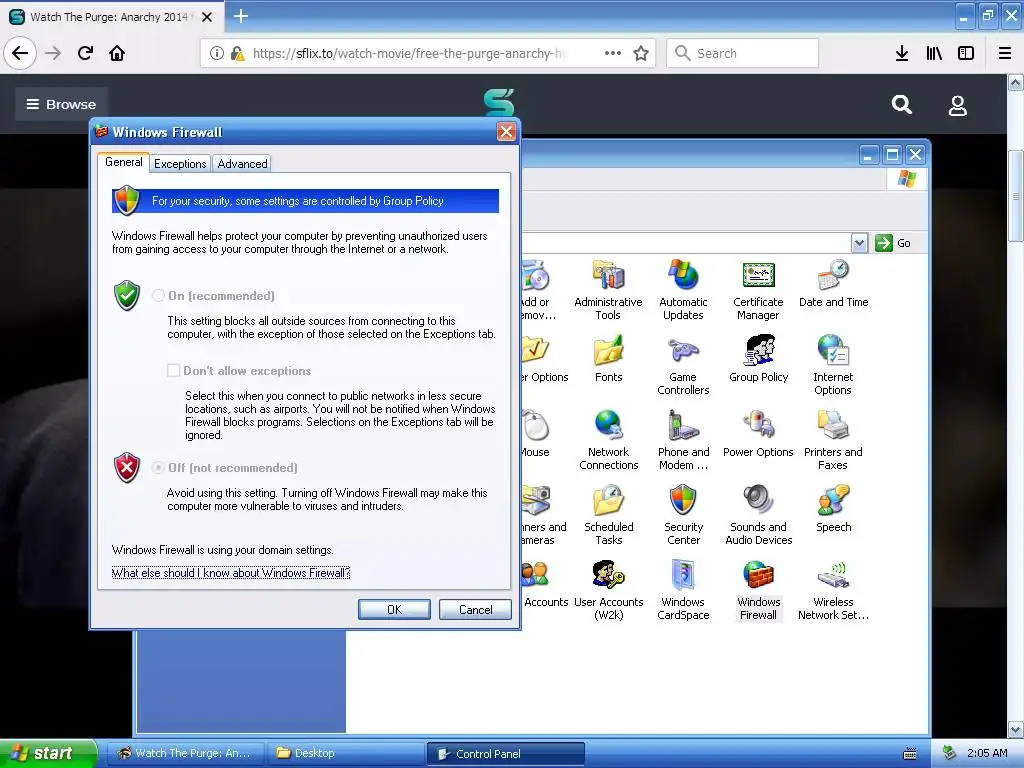Go to Firefox home page icon
The height and width of the screenshot is (768, 1024).
click(117, 53)
